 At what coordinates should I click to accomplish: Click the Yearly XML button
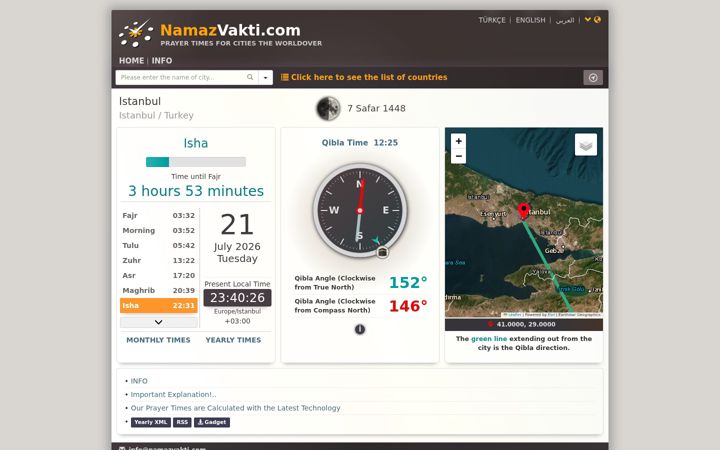pyautogui.click(x=151, y=422)
